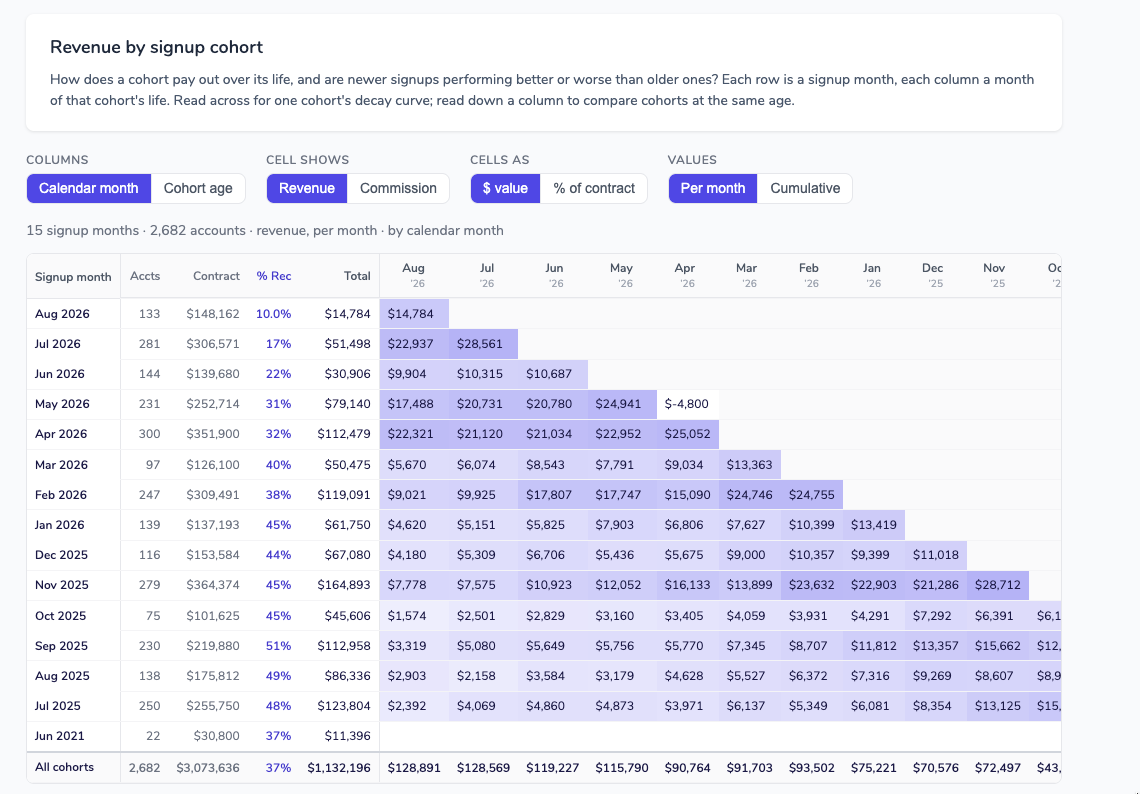Show Commission in cells
Image resolution: width=1140 pixels, height=794 pixels.
tap(398, 188)
